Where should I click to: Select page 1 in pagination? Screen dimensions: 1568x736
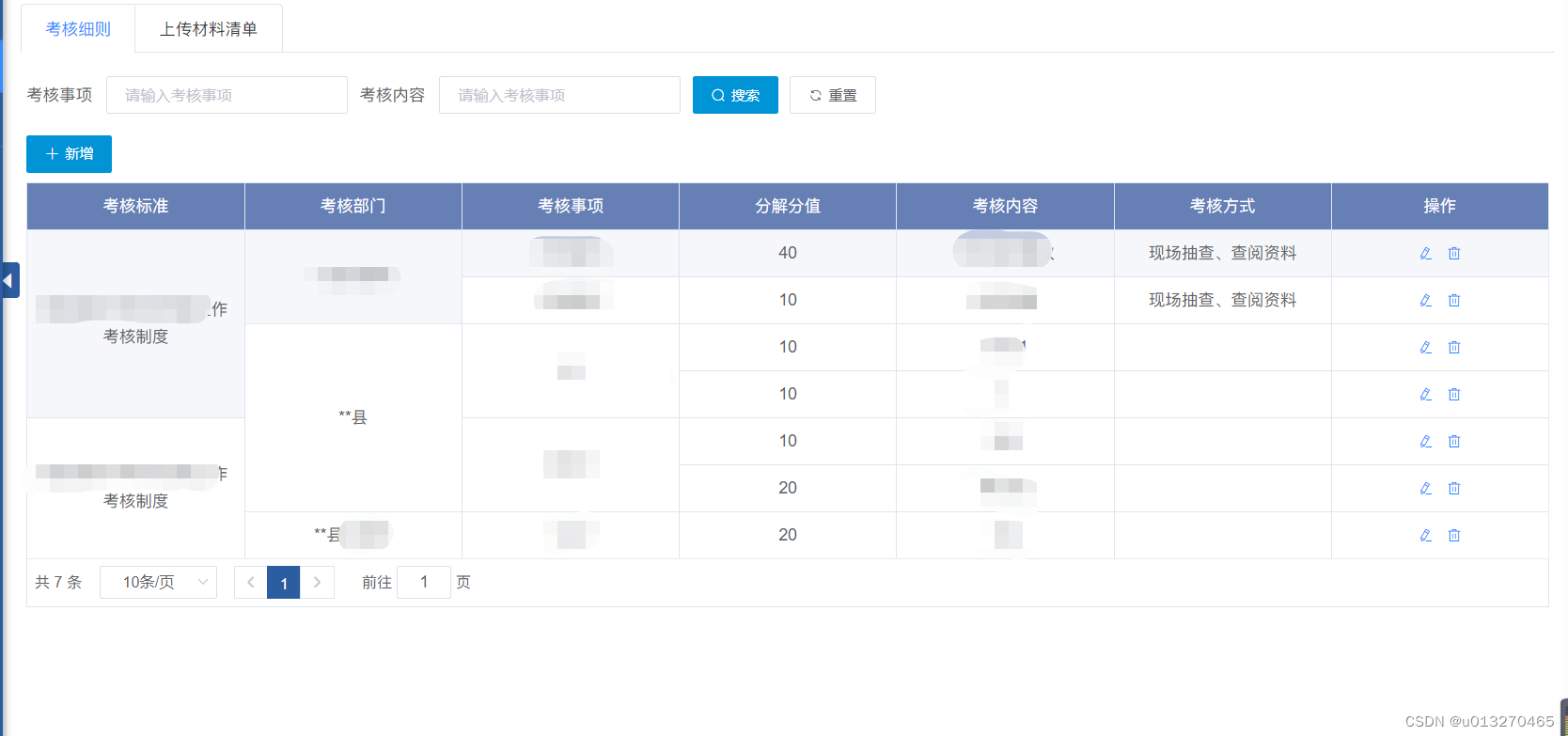pyautogui.click(x=284, y=583)
